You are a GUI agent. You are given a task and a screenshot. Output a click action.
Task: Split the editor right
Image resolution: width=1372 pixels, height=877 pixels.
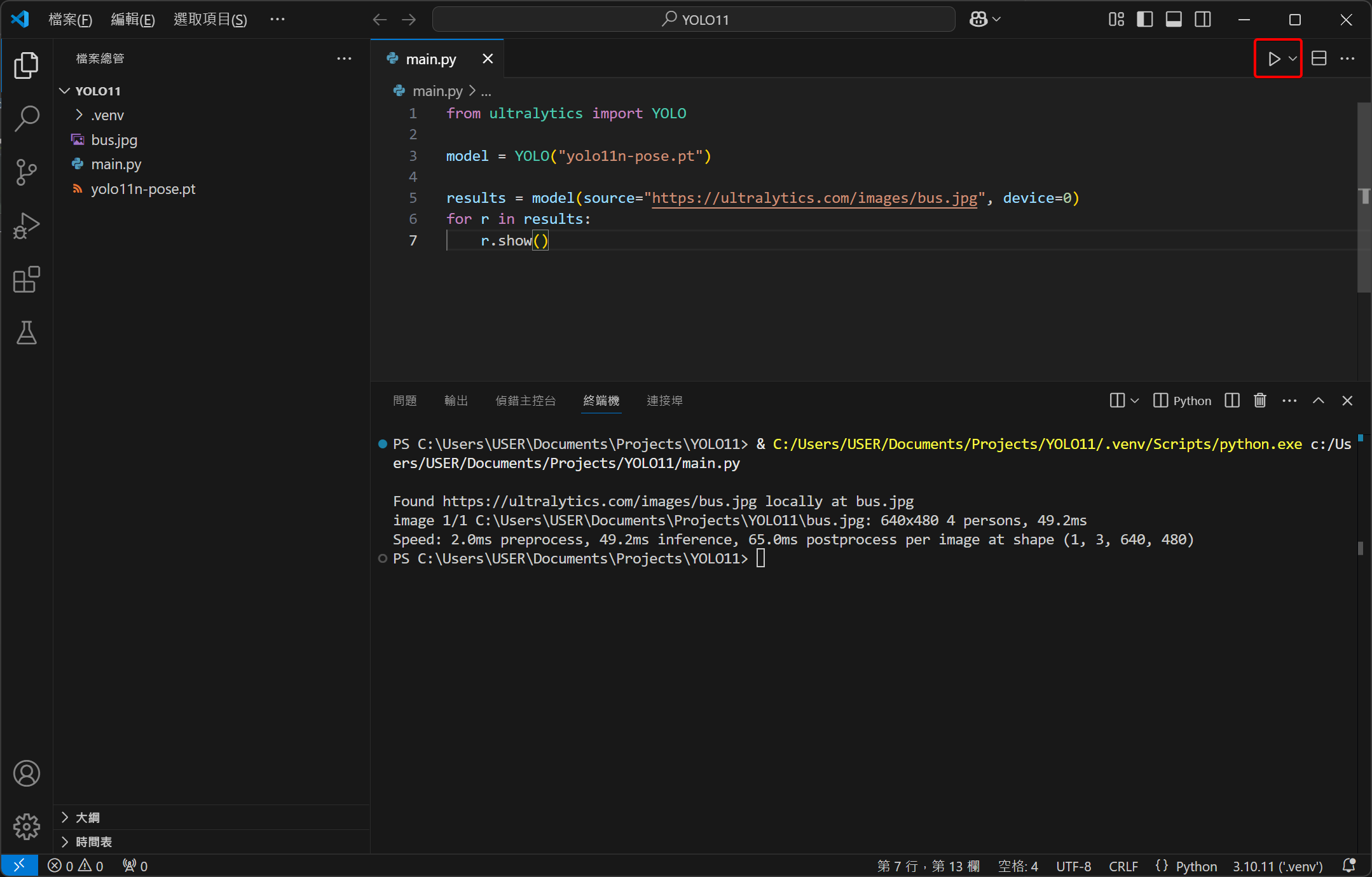coord(1319,59)
